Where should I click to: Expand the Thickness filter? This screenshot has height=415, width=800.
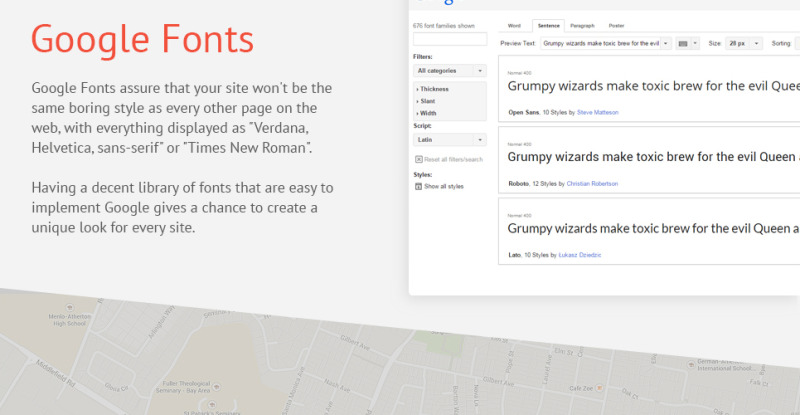(433, 89)
